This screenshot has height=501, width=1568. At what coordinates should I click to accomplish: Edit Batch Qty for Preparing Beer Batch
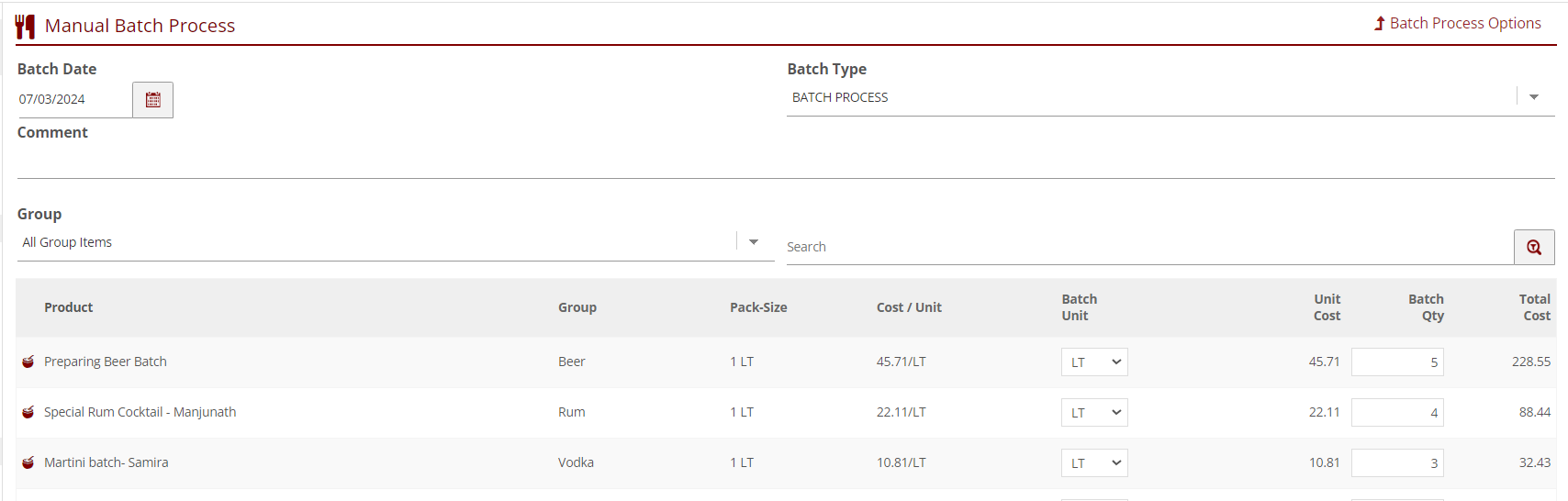pos(1396,362)
